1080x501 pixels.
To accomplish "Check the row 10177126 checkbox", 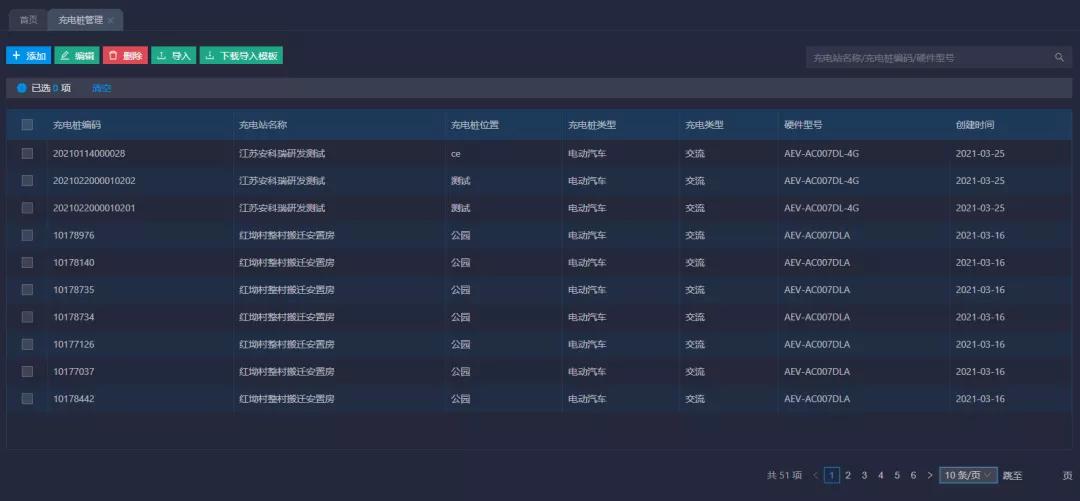I will 27,344.
